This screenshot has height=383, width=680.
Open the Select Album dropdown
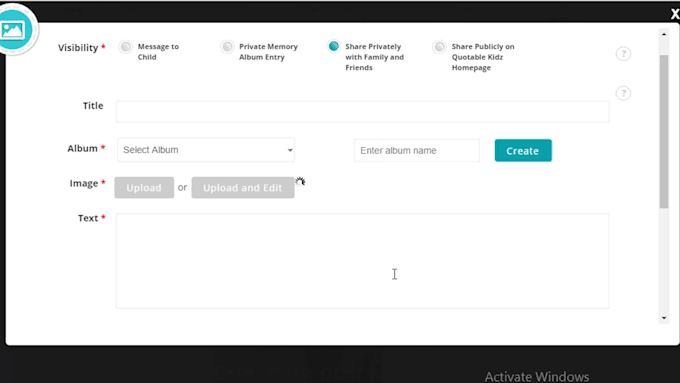point(206,150)
